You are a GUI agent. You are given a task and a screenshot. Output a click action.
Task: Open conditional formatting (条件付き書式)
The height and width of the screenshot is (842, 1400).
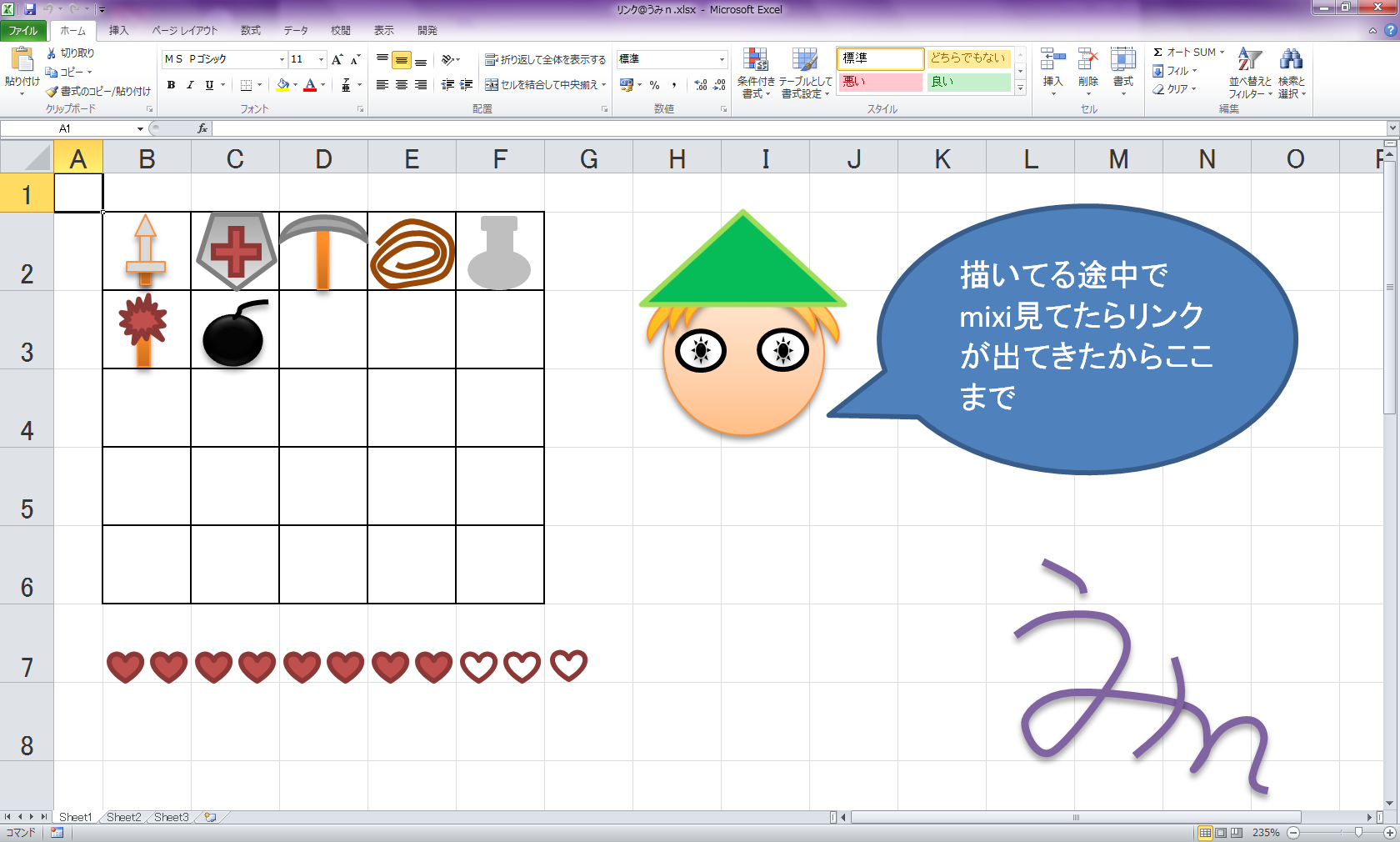click(756, 73)
